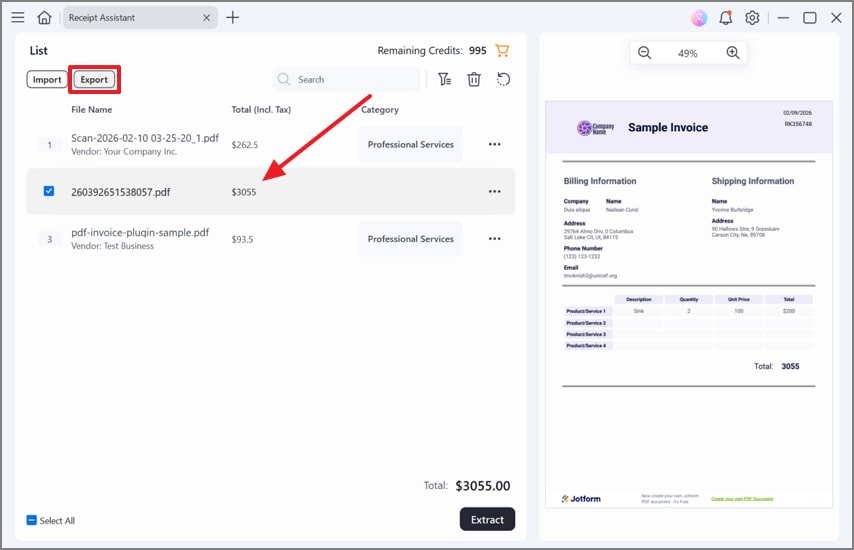Open the shopping cart to buy credits
The width and height of the screenshot is (854, 550).
click(502, 50)
